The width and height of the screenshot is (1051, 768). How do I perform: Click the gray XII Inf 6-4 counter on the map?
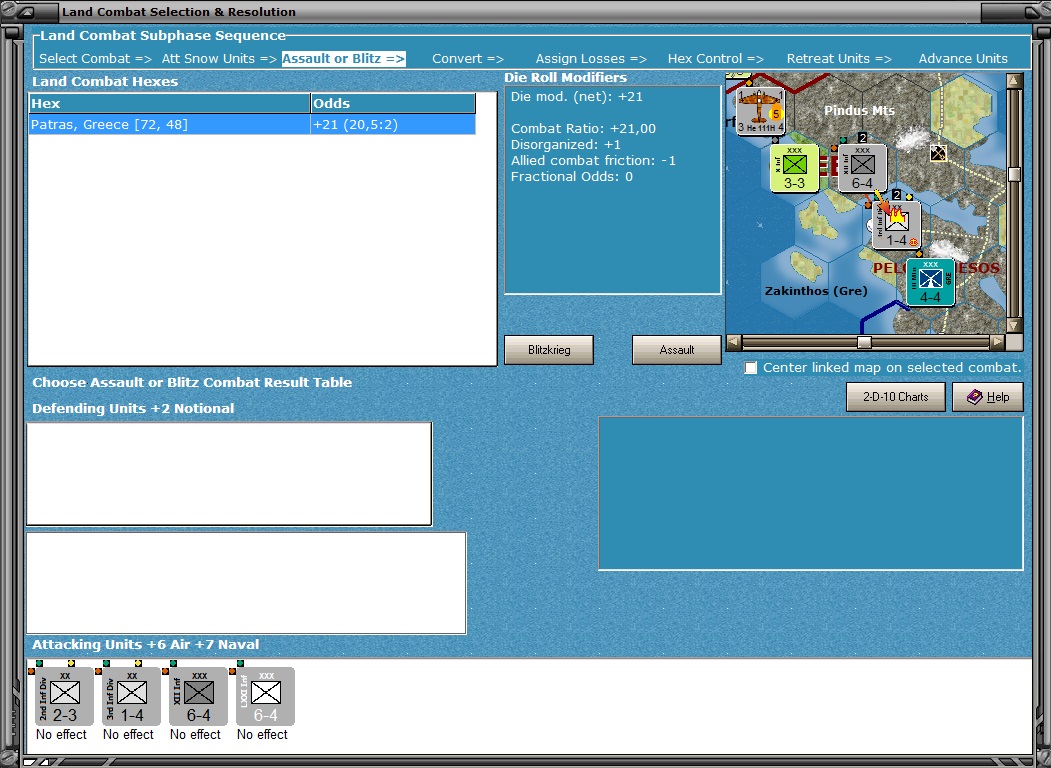point(862,168)
